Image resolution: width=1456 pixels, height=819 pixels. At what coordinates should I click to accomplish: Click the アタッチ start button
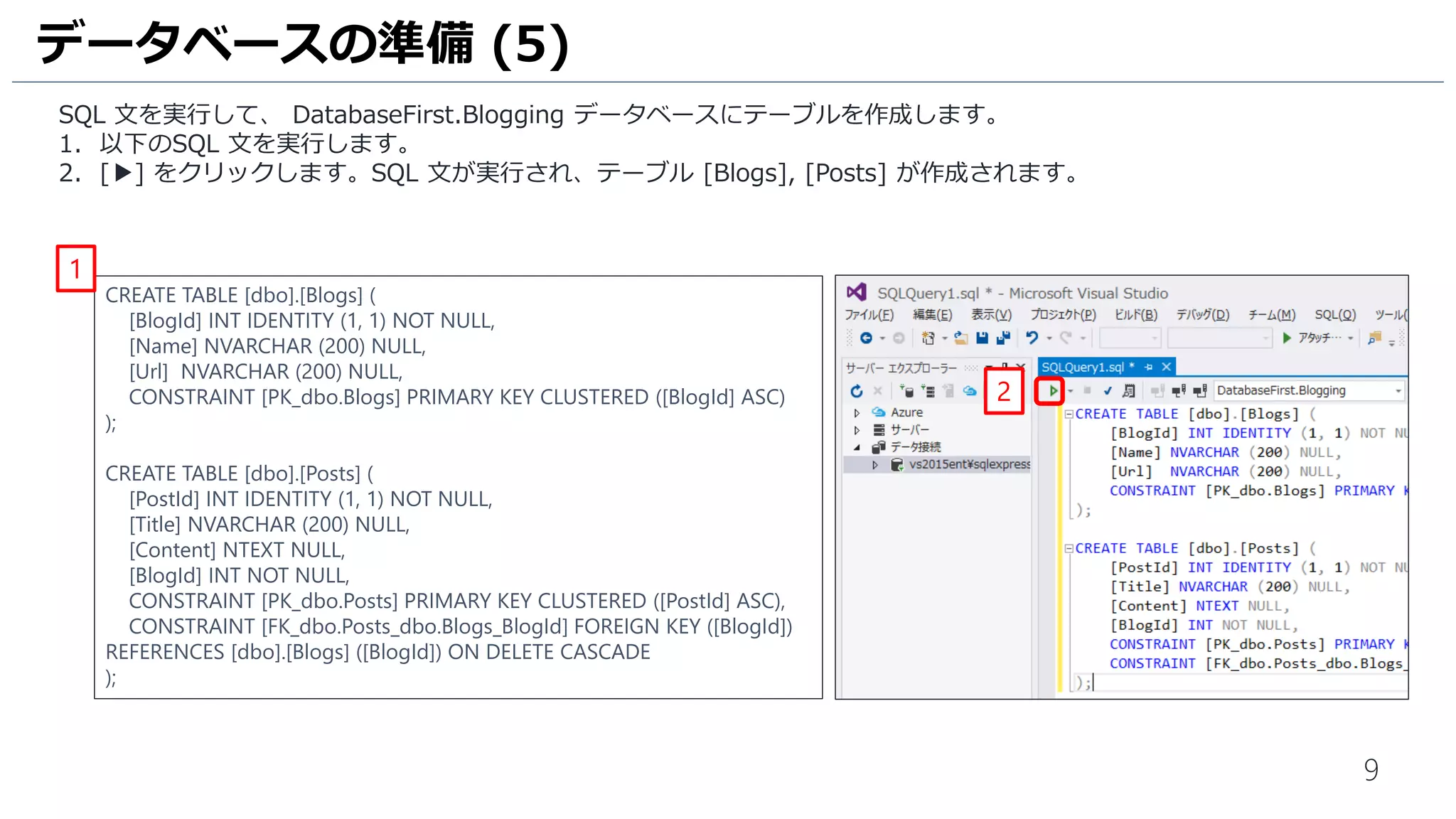[1312, 338]
